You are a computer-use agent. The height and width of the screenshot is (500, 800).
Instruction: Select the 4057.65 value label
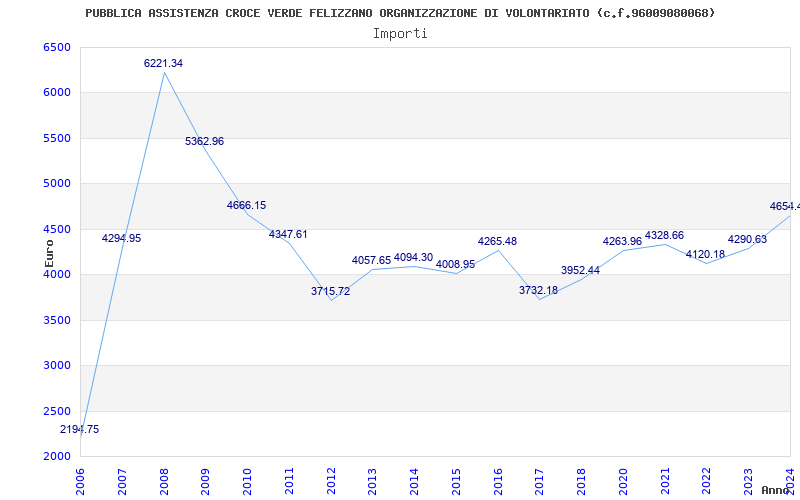pos(371,260)
